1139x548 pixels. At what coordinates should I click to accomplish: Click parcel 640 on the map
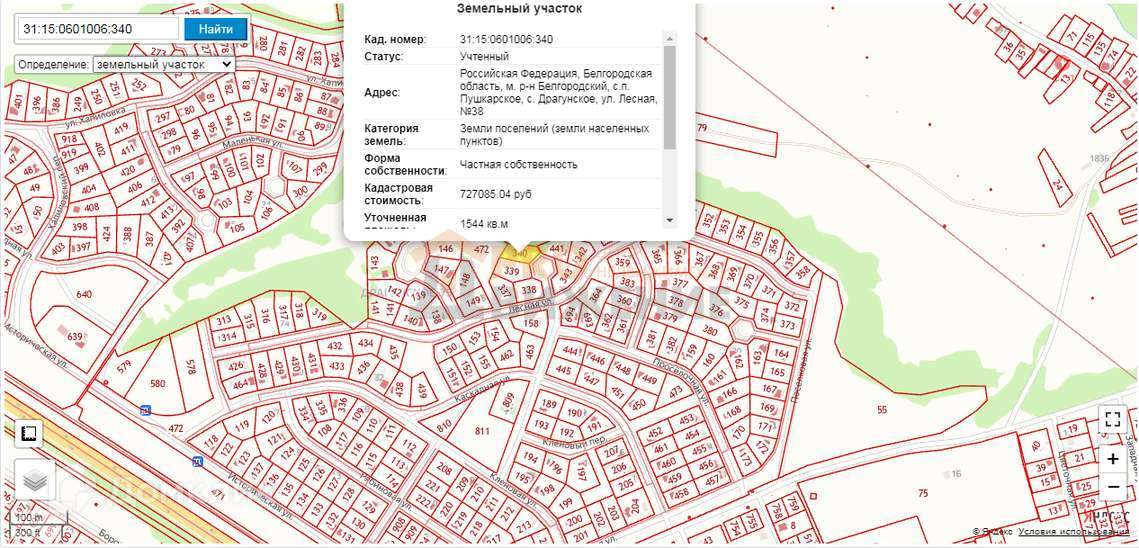point(84,294)
